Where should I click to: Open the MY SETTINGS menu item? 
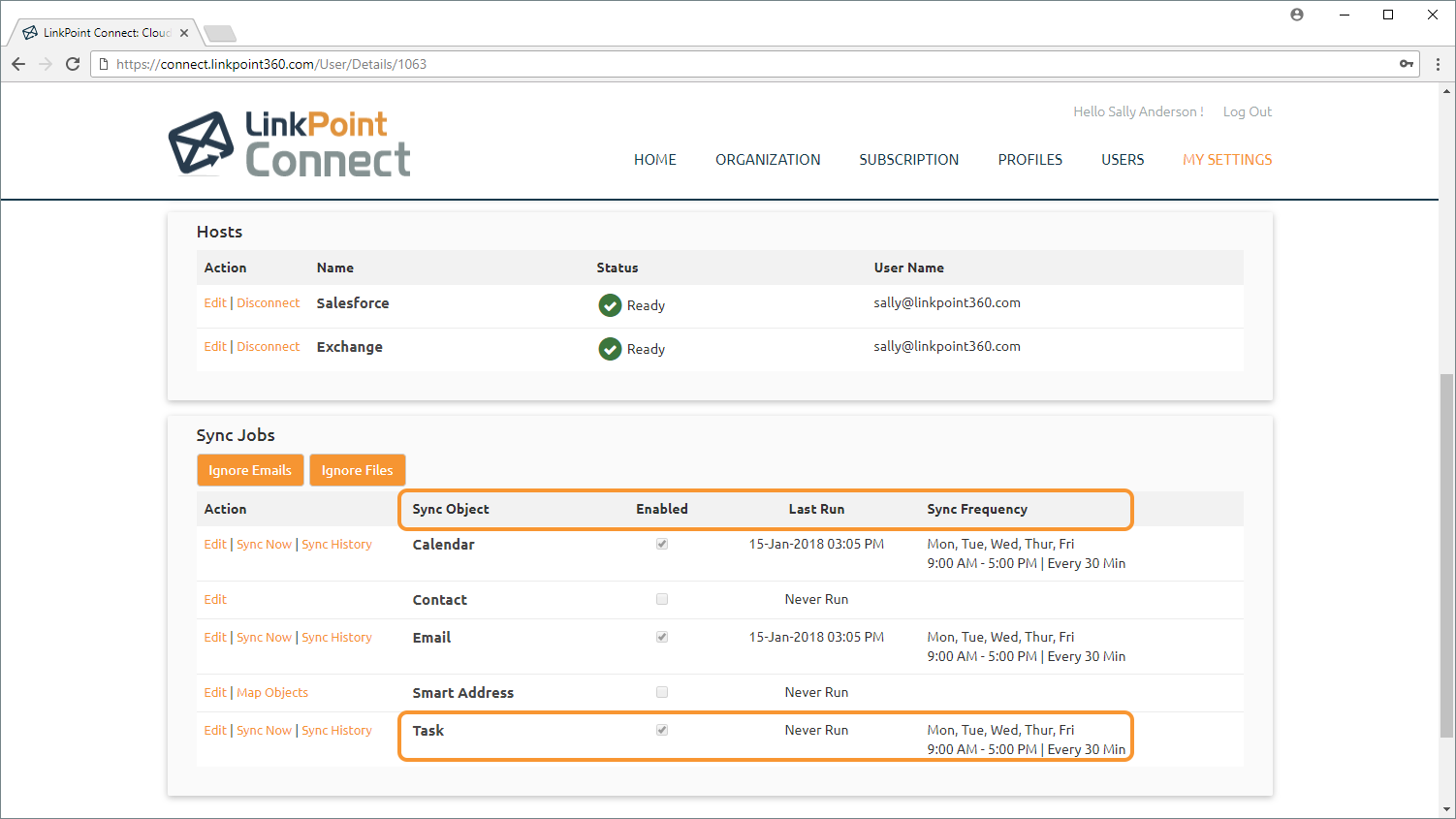pos(1227,160)
